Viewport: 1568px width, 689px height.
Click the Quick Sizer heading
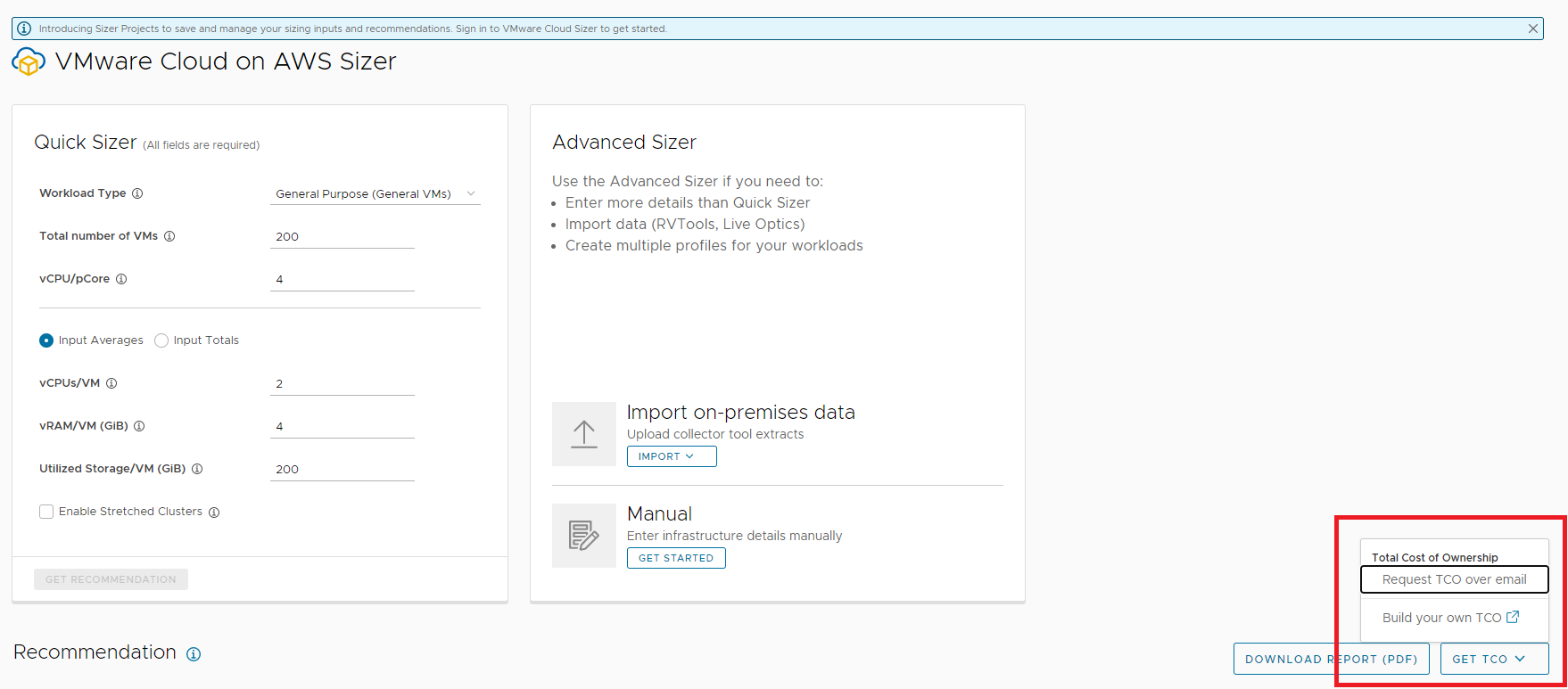pos(86,143)
